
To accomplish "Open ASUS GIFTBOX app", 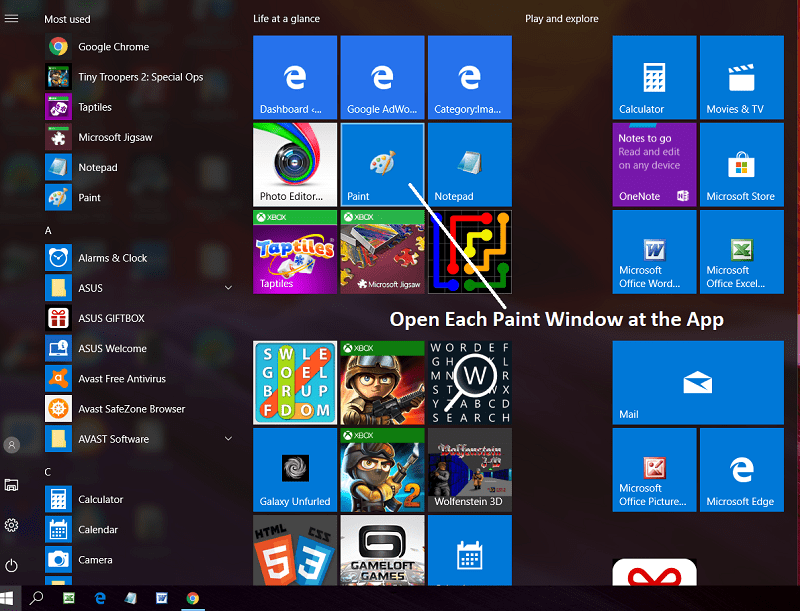I will point(138,318).
